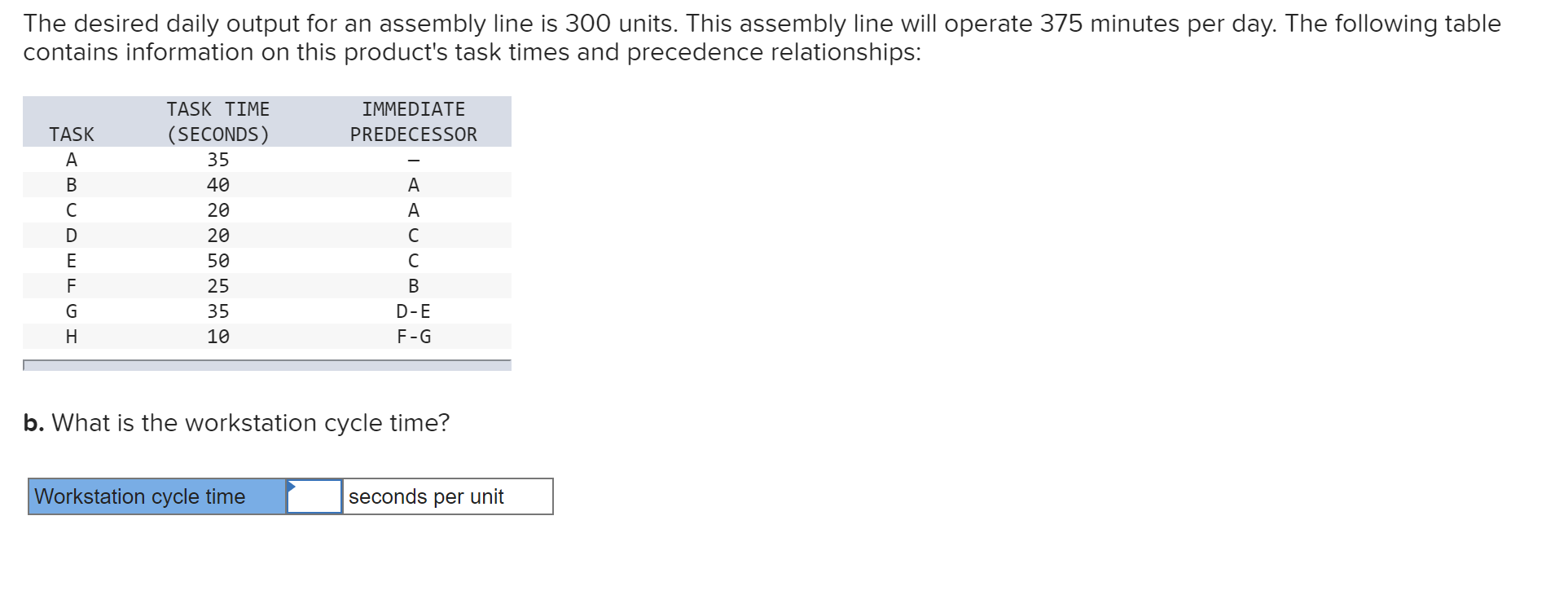Click the task time value 25 for task F
This screenshot has width=1568, height=604.
click(218, 285)
